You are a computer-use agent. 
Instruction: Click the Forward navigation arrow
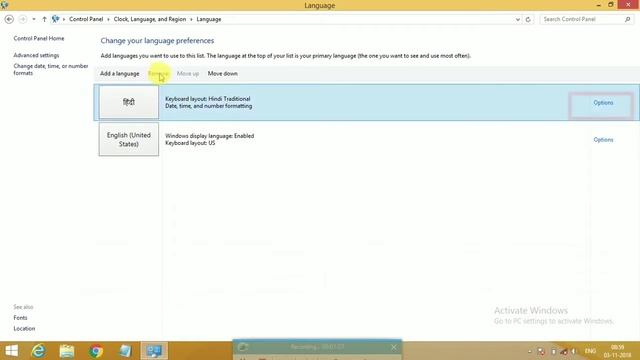23,19
